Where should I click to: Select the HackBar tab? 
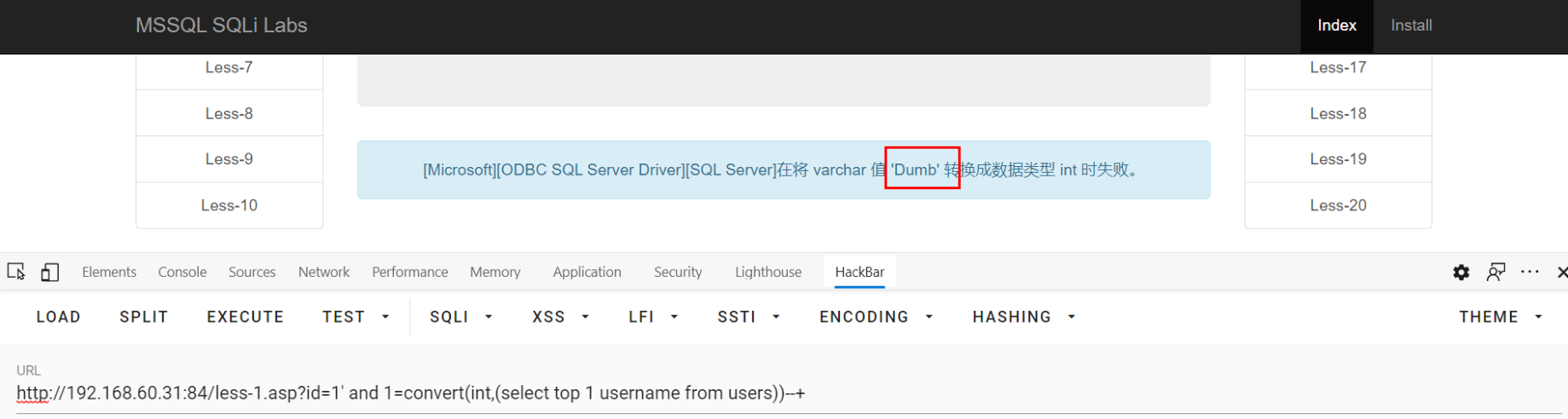pos(859,272)
